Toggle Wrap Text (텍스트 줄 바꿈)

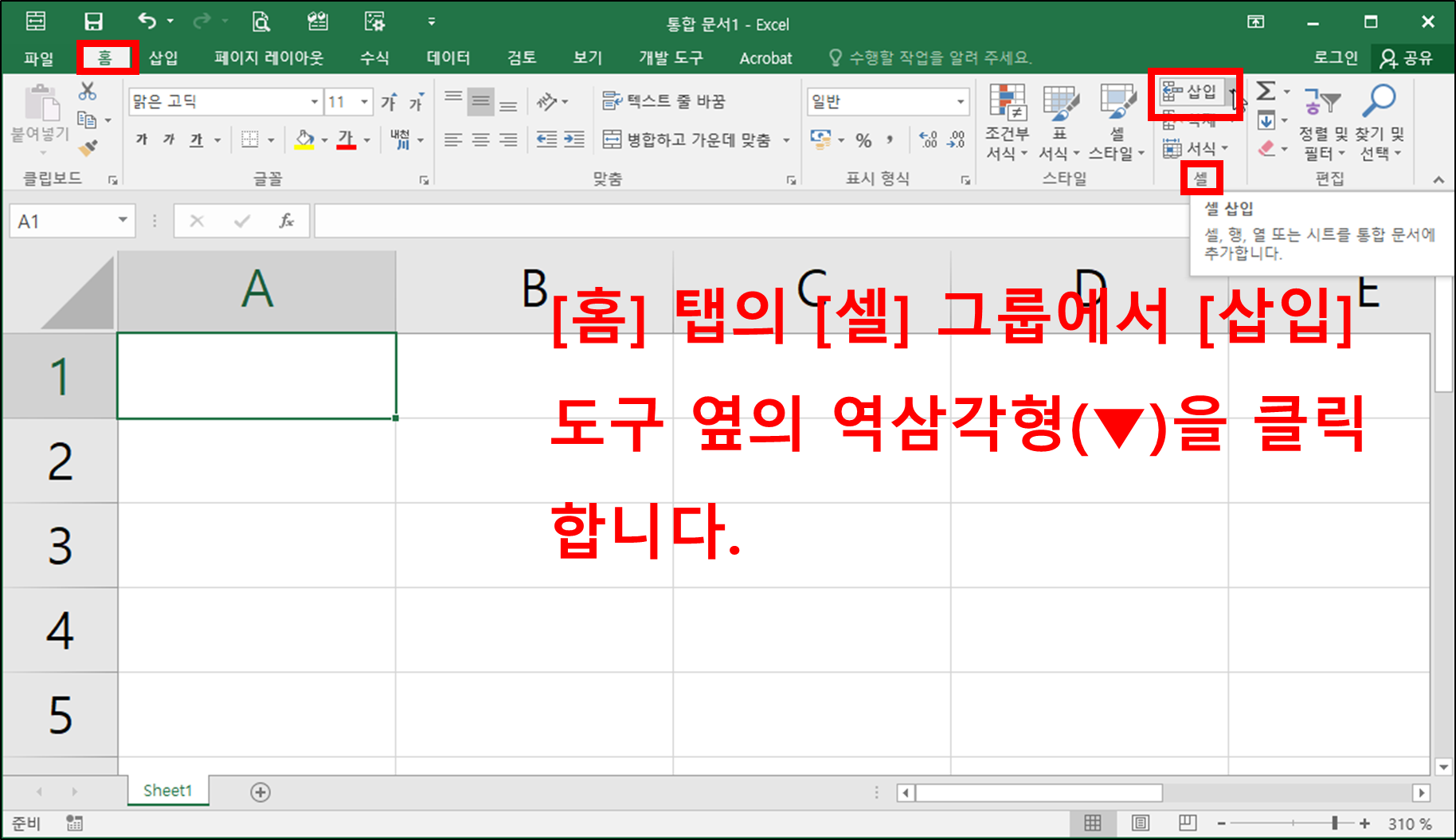[x=664, y=101]
